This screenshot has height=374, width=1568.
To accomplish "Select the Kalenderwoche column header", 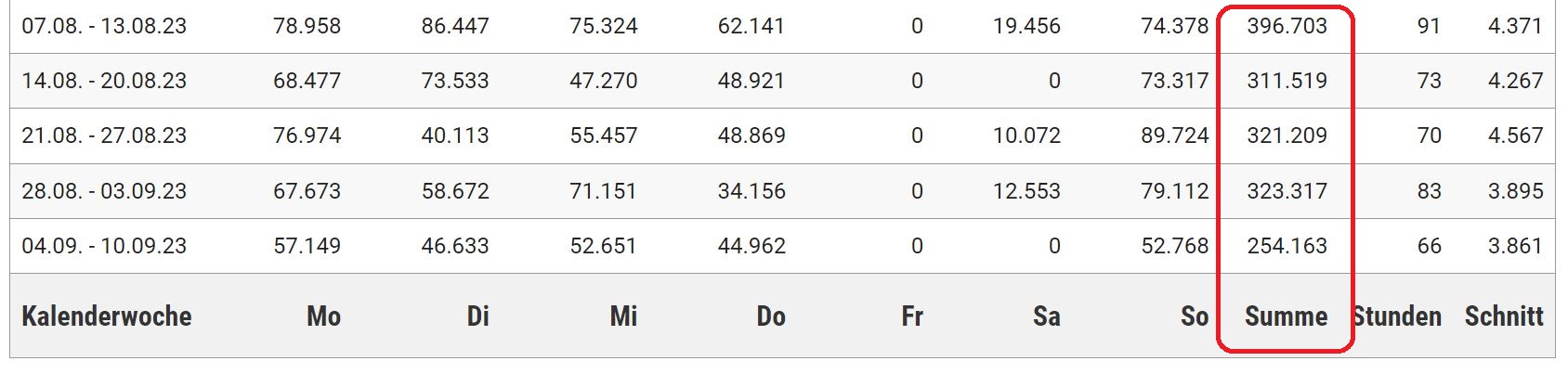I will point(107,316).
